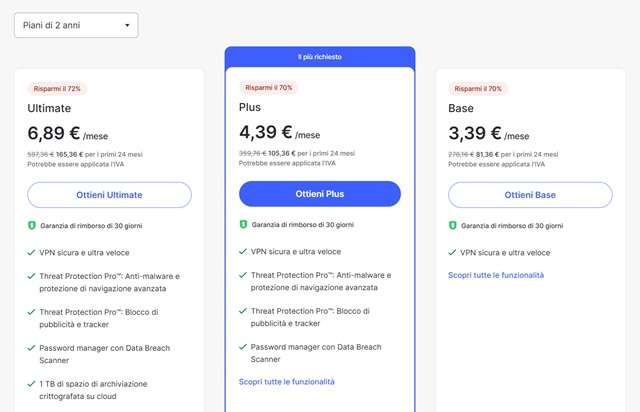Open the Piani di 2 anni dropdown
Screen dimensions: 640x412
(x=76, y=25)
